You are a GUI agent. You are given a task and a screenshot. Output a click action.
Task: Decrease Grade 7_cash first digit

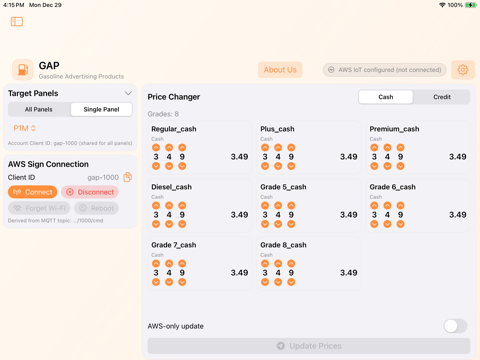tap(156, 282)
